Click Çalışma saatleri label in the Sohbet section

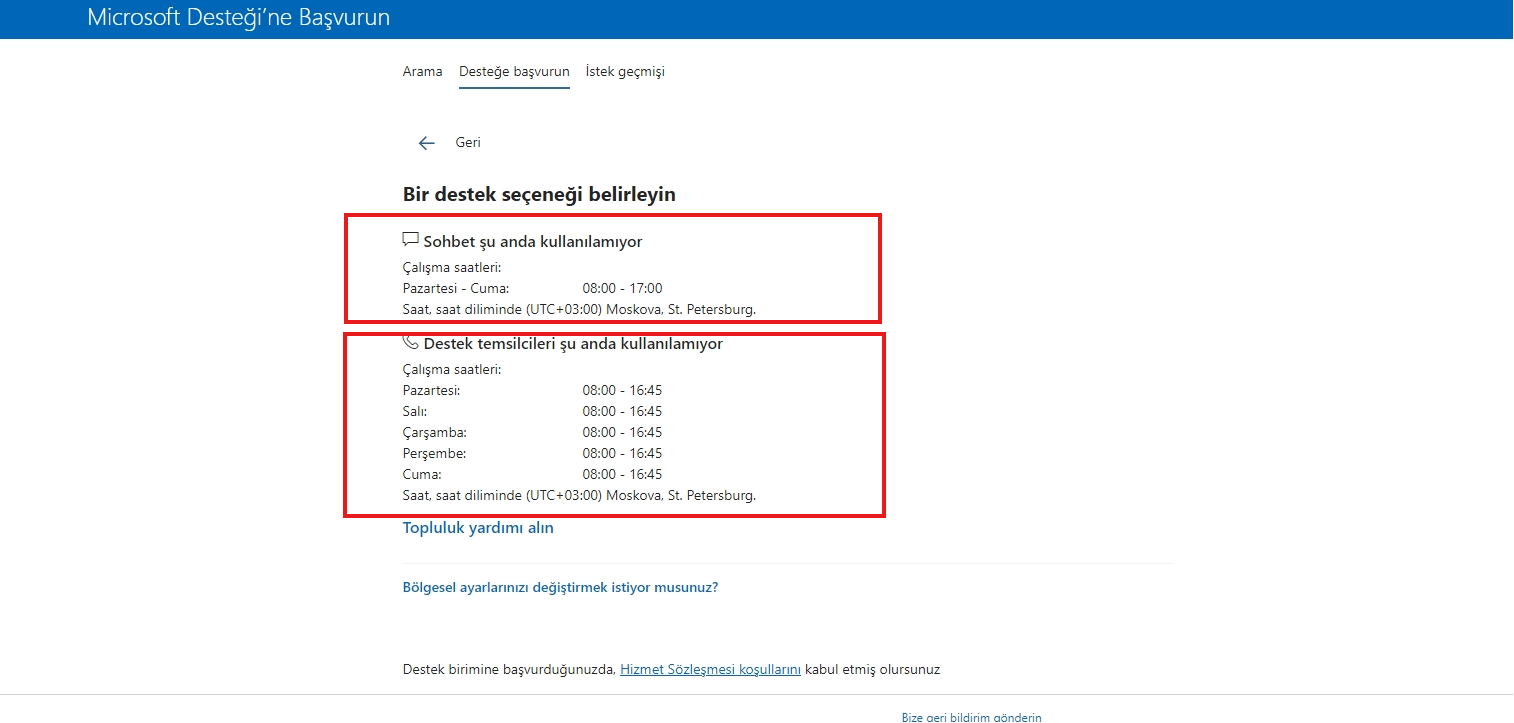pos(452,268)
